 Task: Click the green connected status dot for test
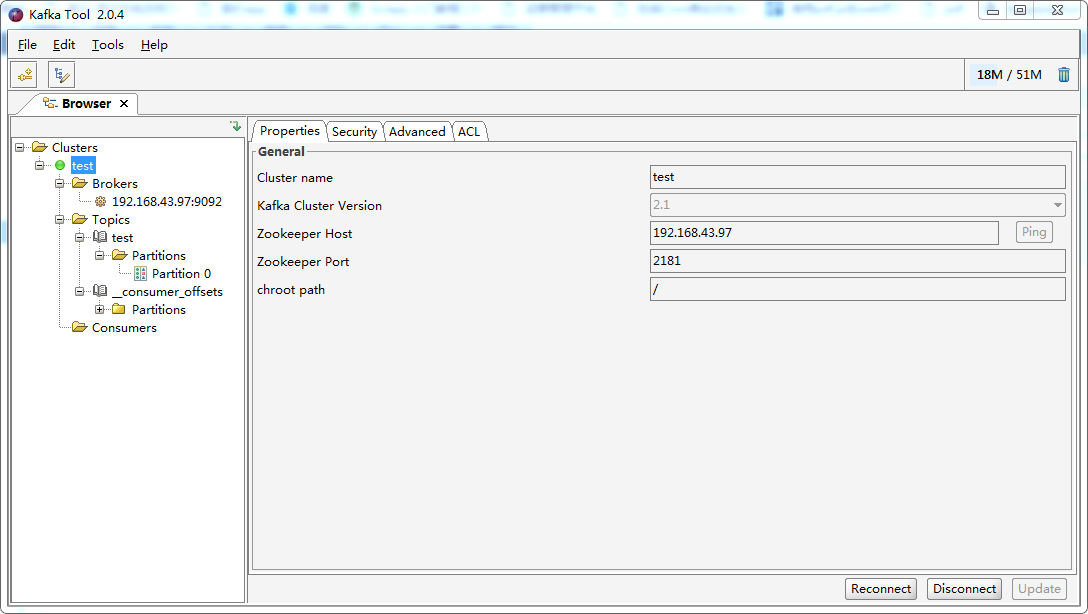[60, 165]
